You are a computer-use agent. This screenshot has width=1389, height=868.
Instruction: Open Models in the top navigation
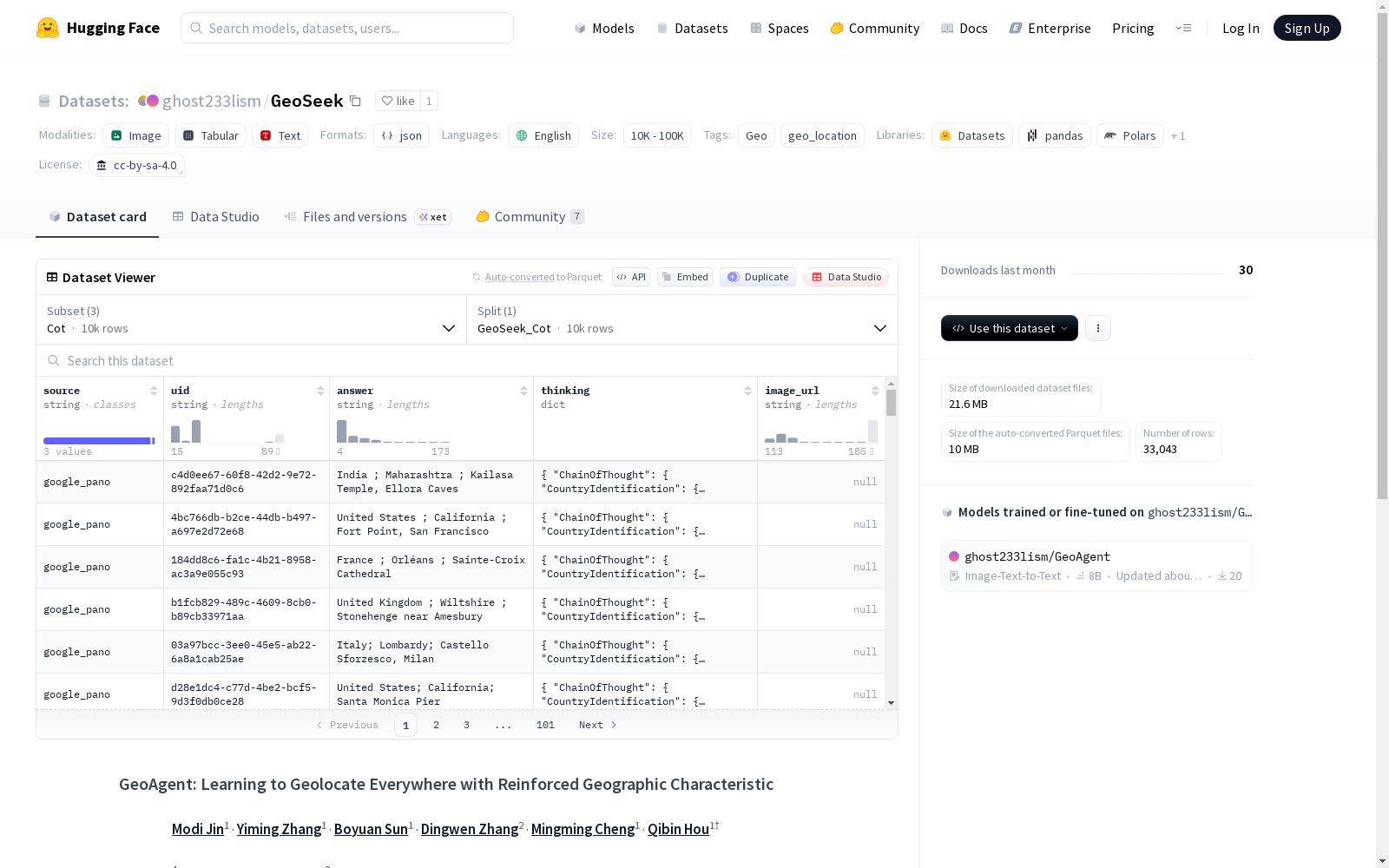pos(604,28)
